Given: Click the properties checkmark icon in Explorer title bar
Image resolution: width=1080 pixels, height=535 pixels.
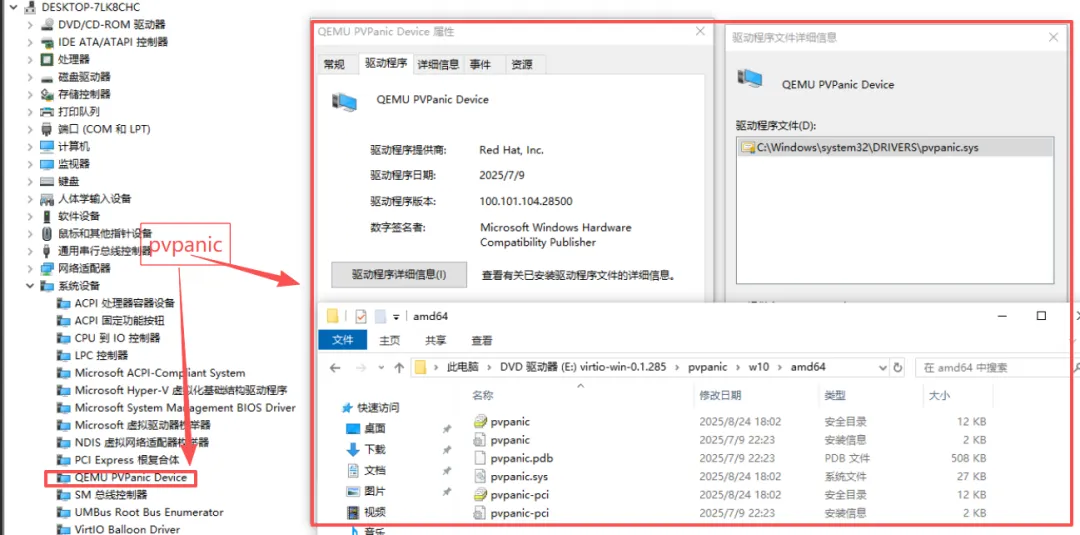Looking at the screenshot, I should (360, 316).
